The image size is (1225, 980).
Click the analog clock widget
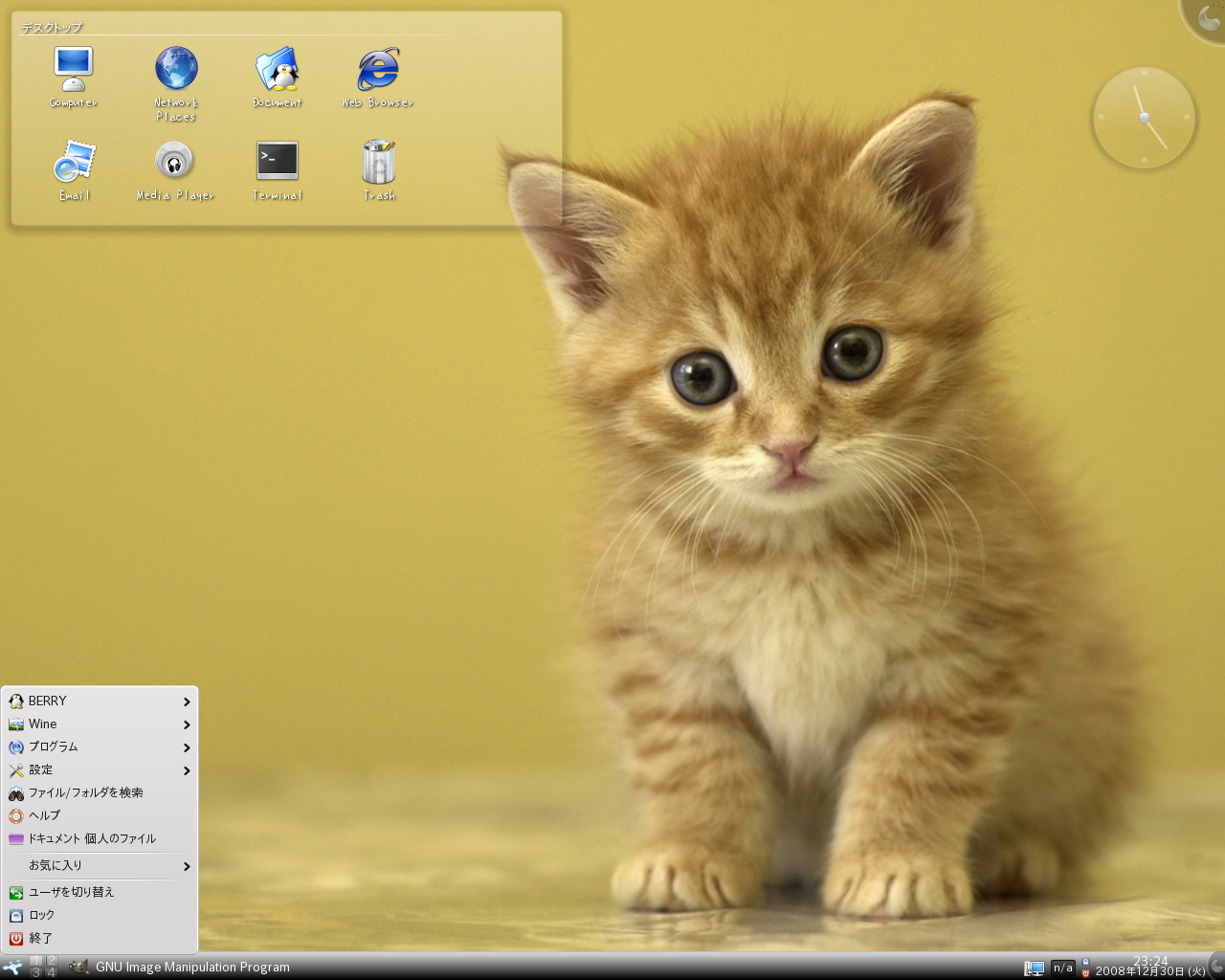[1144, 118]
